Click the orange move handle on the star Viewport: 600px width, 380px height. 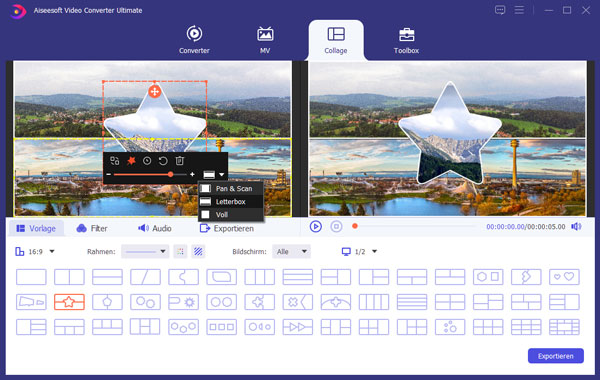pyautogui.click(x=155, y=91)
